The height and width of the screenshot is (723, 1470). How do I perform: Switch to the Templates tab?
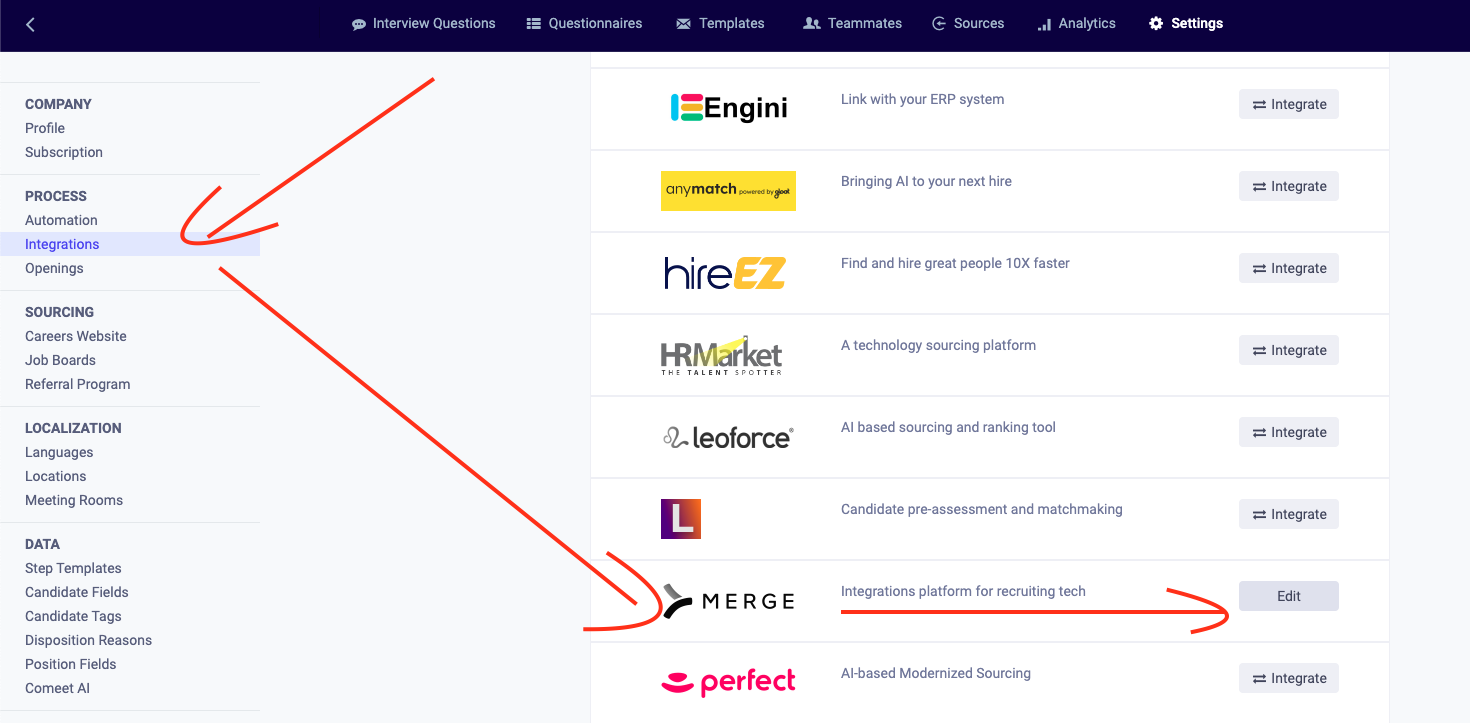click(721, 24)
